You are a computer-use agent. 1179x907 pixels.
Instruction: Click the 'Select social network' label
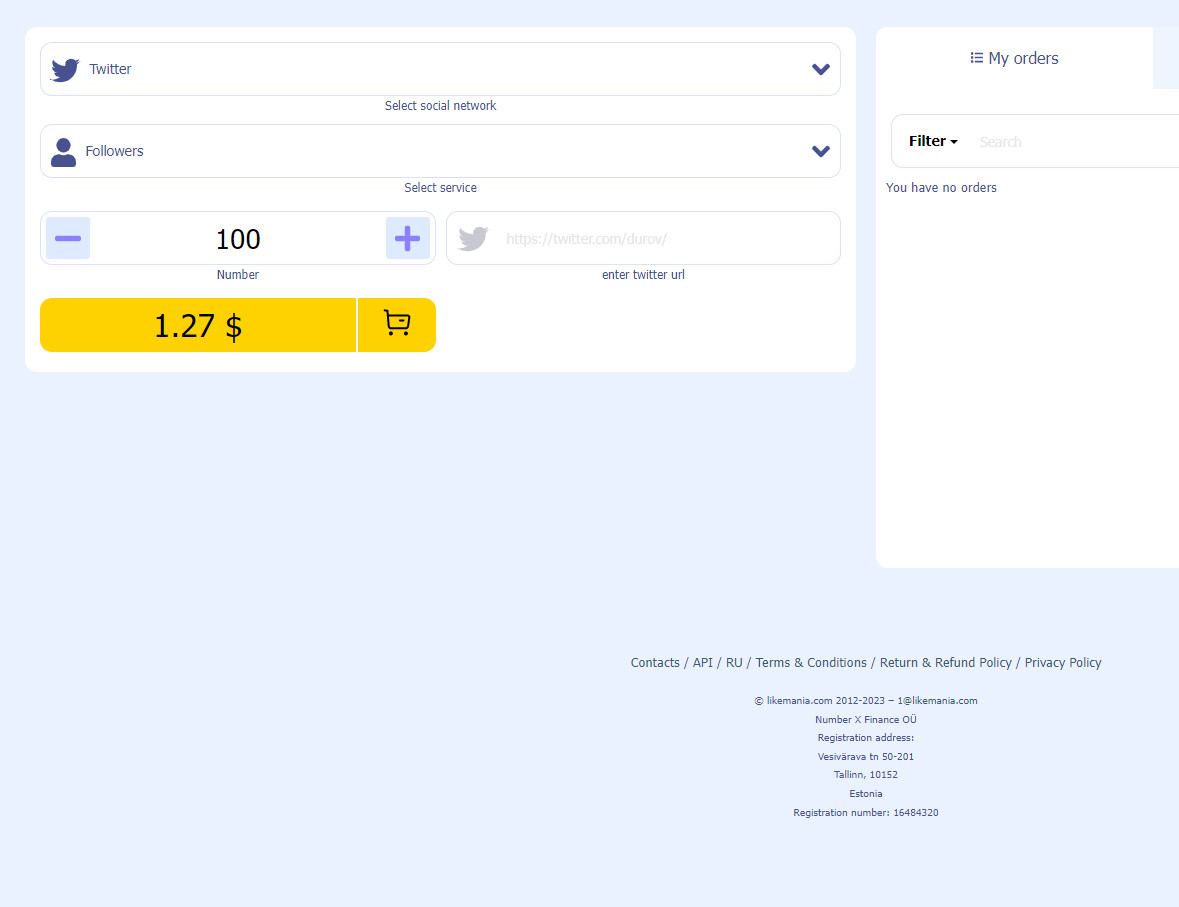(440, 106)
